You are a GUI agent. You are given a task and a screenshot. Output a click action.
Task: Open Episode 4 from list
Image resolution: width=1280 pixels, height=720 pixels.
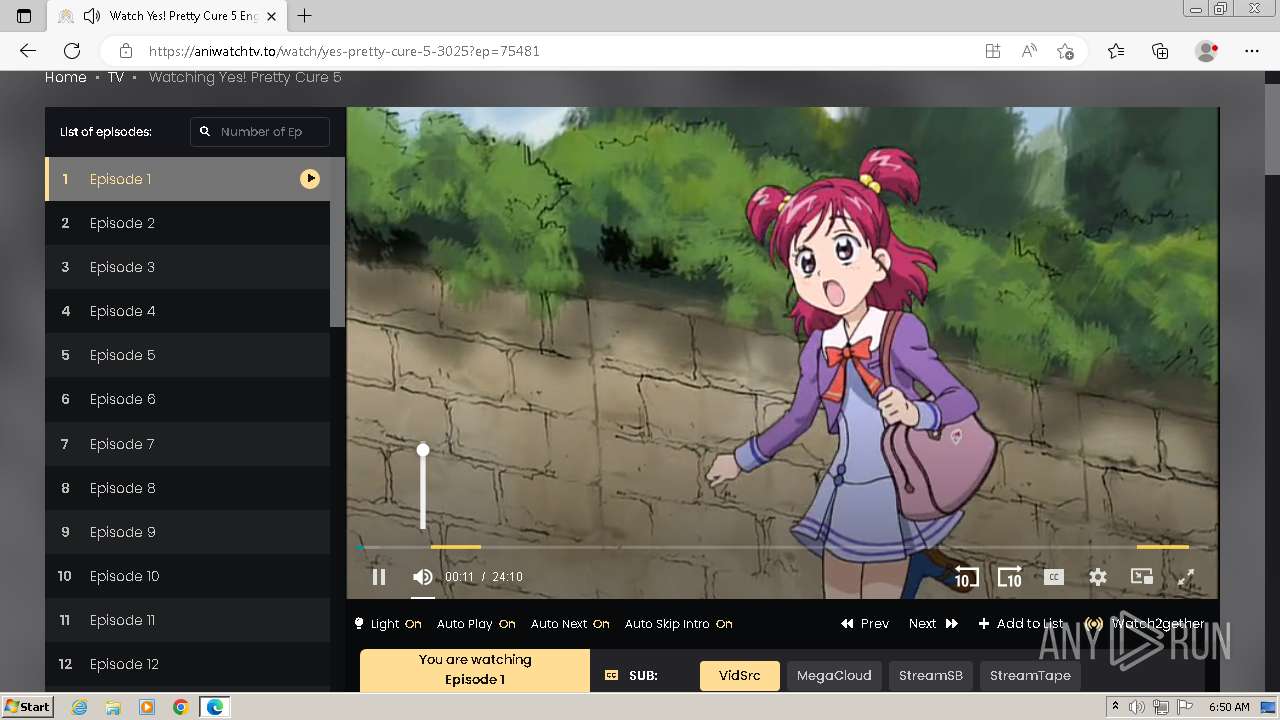click(187, 311)
